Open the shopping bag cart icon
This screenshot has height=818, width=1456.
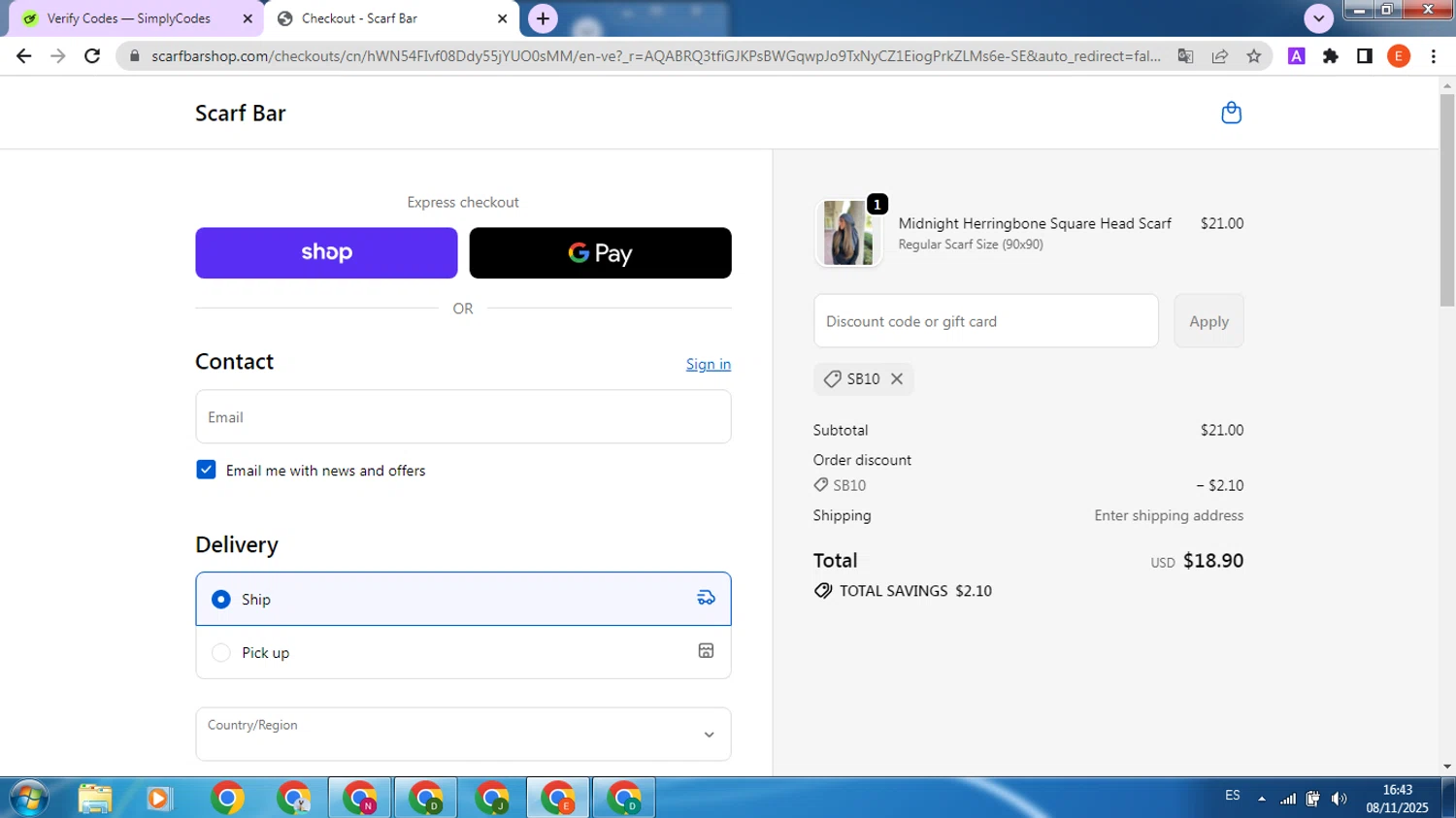(x=1231, y=113)
